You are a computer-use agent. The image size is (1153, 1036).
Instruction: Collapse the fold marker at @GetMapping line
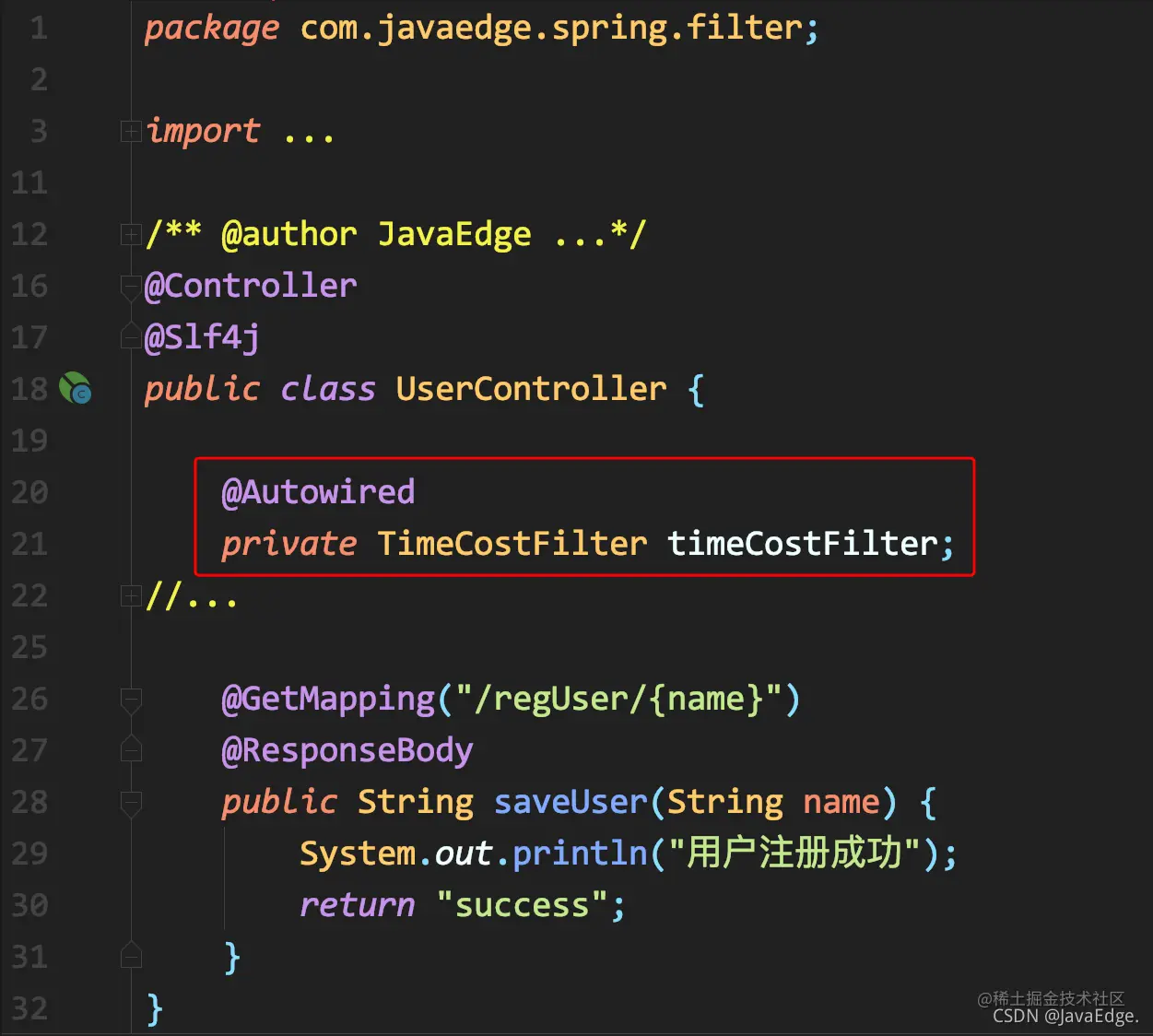point(130,700)
